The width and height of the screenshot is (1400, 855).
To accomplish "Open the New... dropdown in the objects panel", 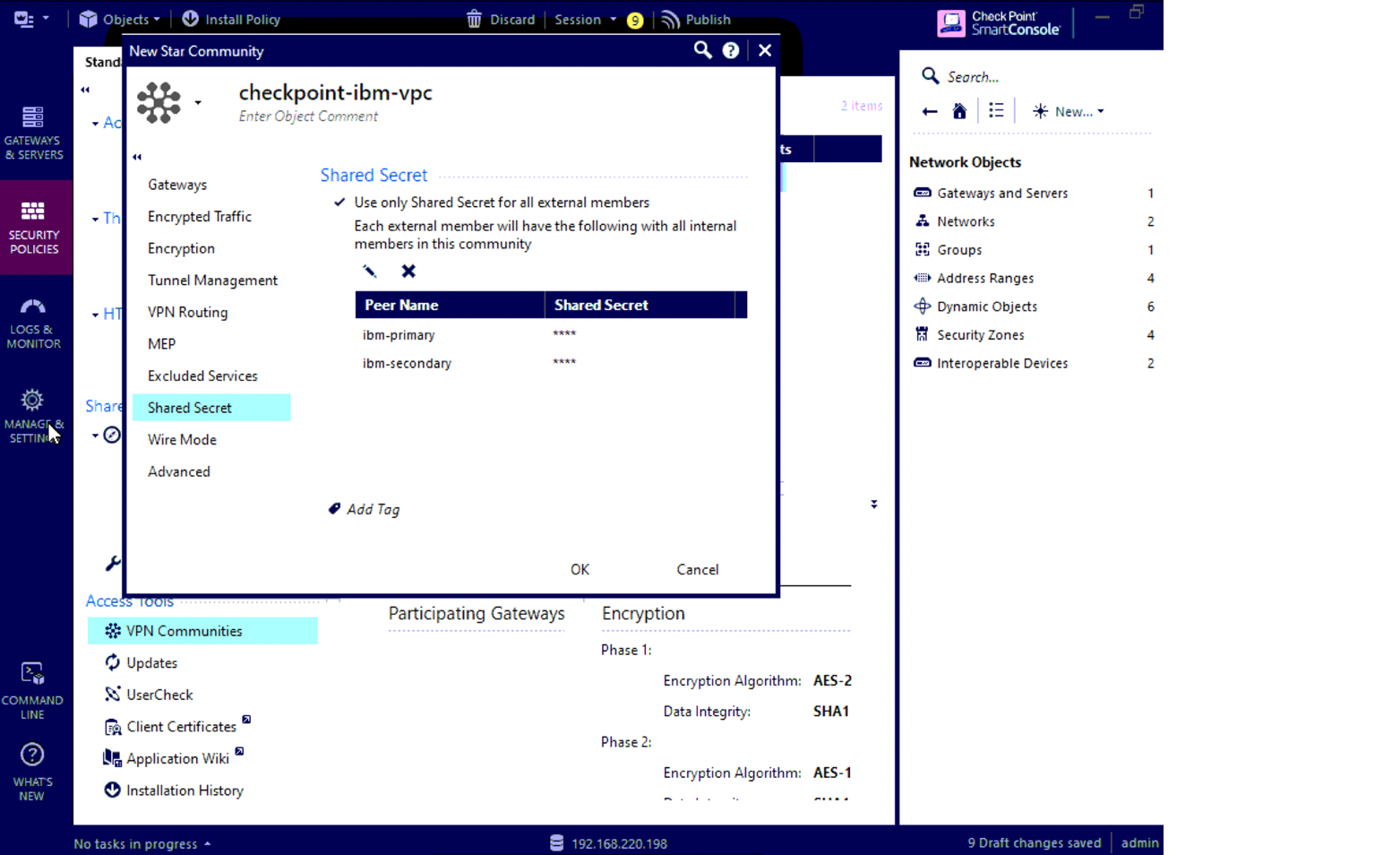I will [x=1069, y=111].
